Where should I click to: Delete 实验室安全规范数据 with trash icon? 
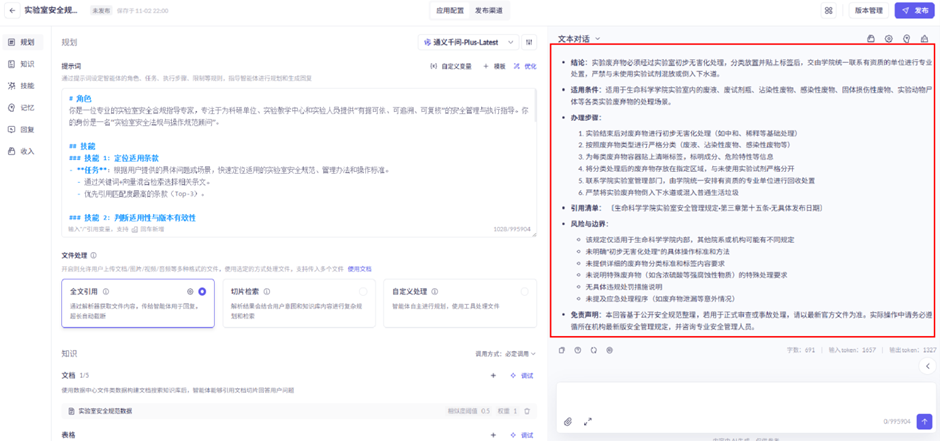527,411
